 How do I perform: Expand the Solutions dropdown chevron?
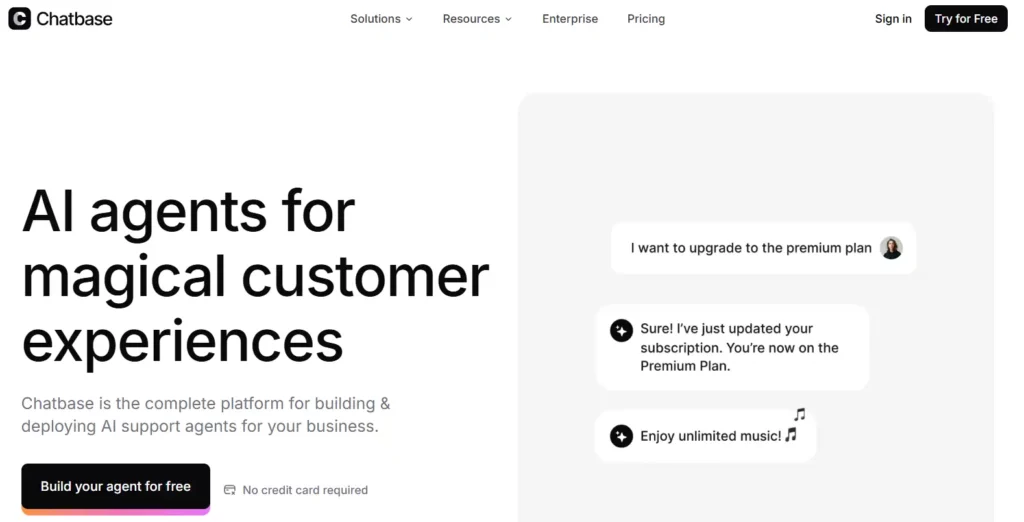click(409, 20)
